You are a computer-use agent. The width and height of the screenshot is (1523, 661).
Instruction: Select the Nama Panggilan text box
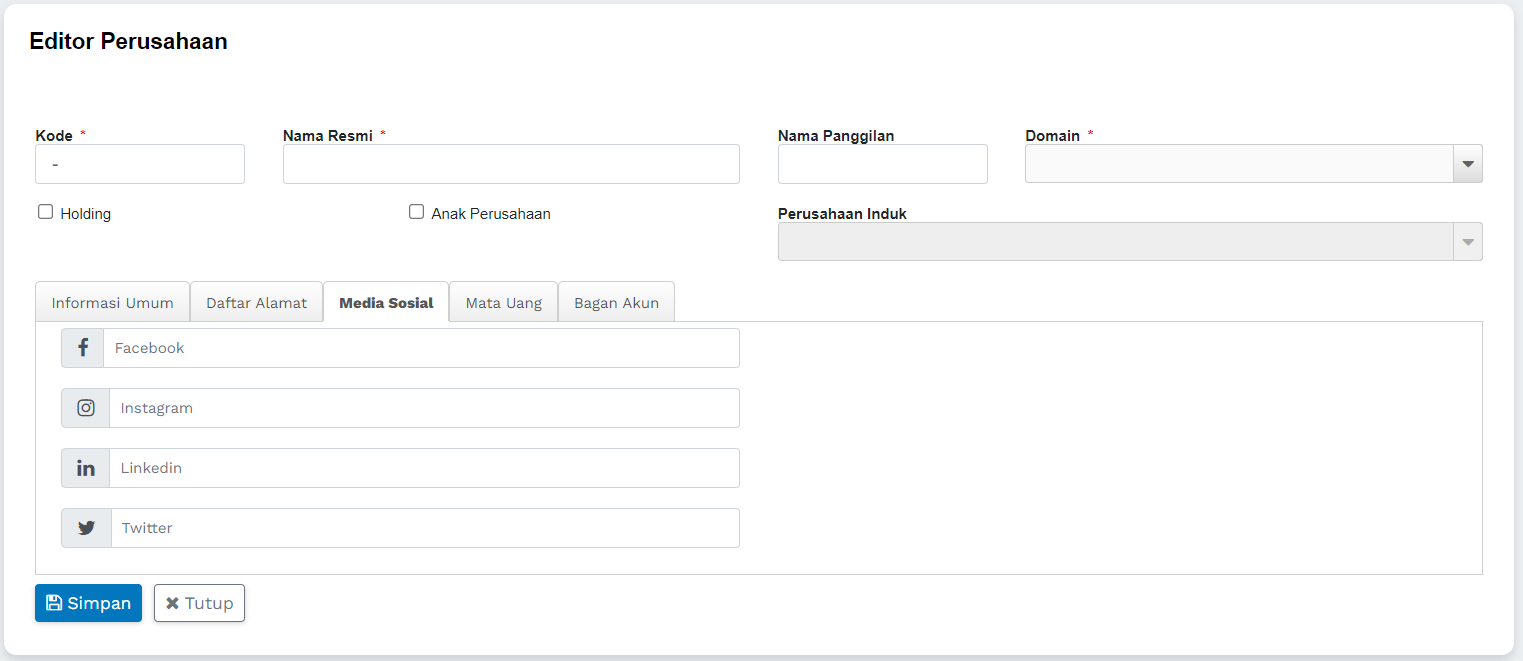point(882,164)
